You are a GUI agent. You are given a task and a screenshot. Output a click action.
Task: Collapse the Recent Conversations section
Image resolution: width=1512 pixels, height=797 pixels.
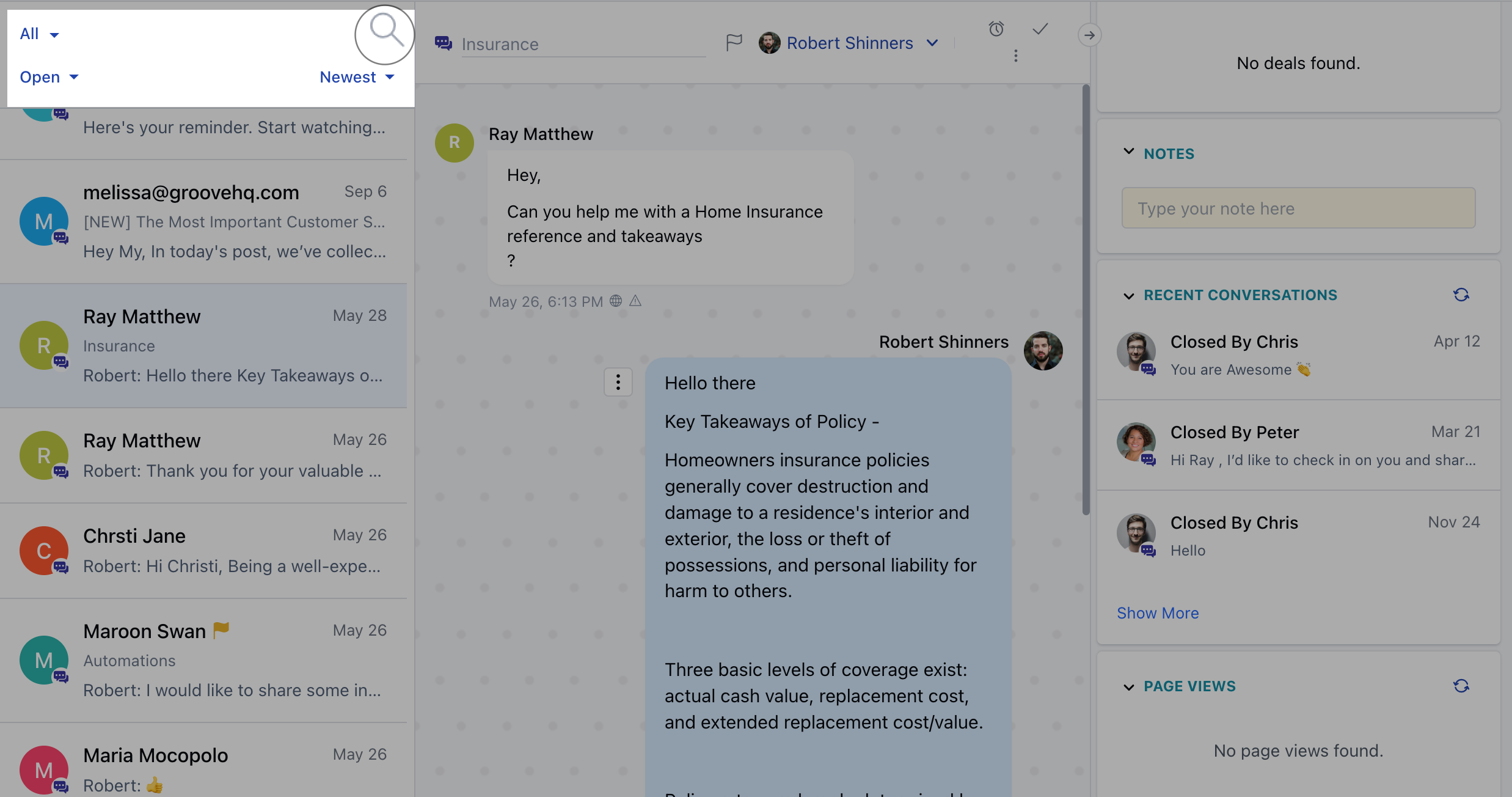[x=1128, y=296]
